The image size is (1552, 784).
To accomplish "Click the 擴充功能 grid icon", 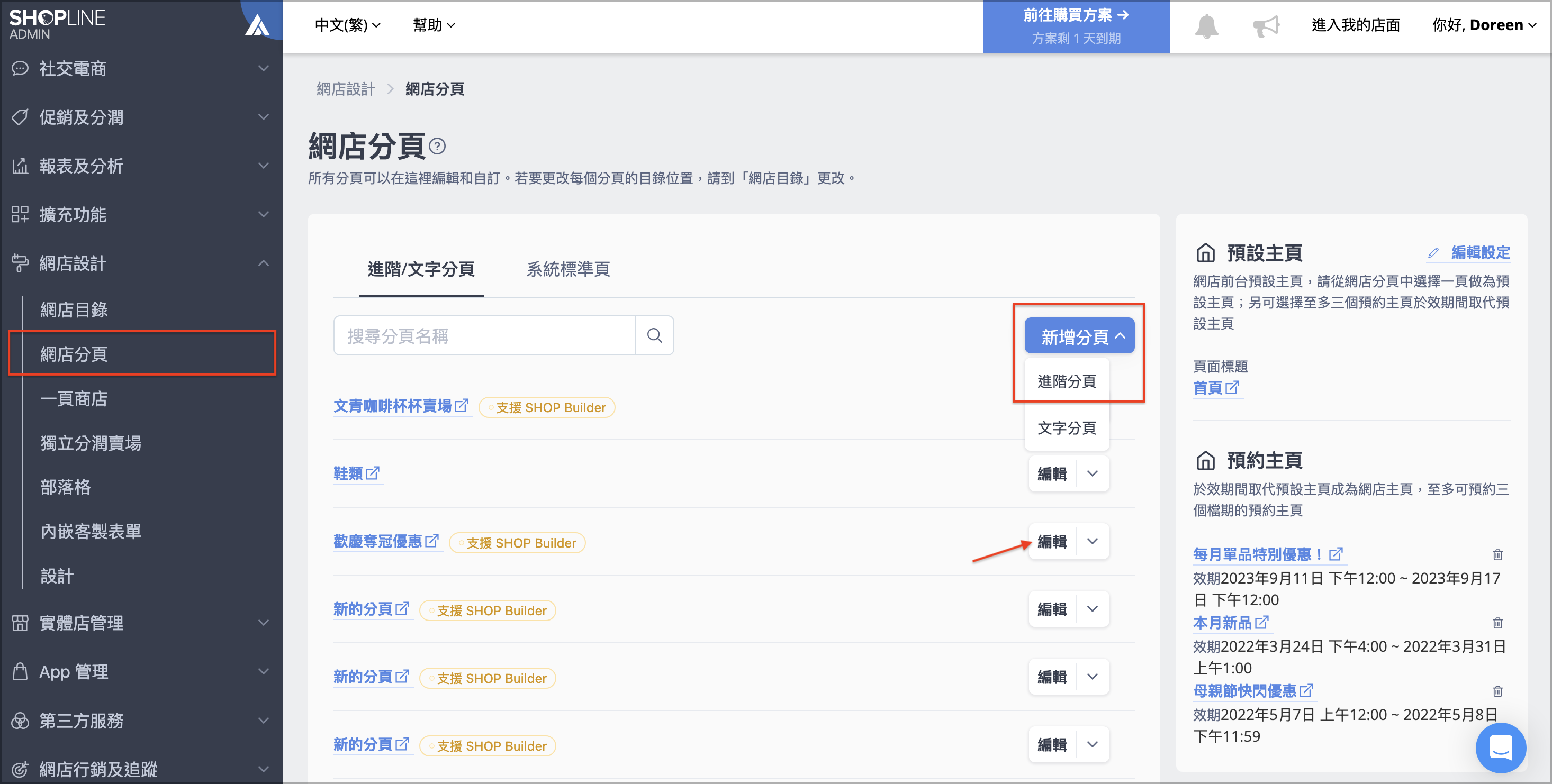I will click(20, 214).
